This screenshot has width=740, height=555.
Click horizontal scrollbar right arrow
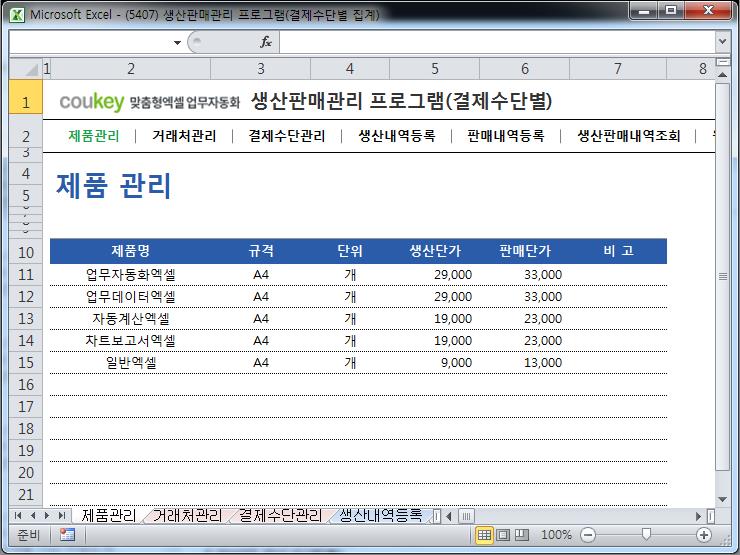[698, 516]
